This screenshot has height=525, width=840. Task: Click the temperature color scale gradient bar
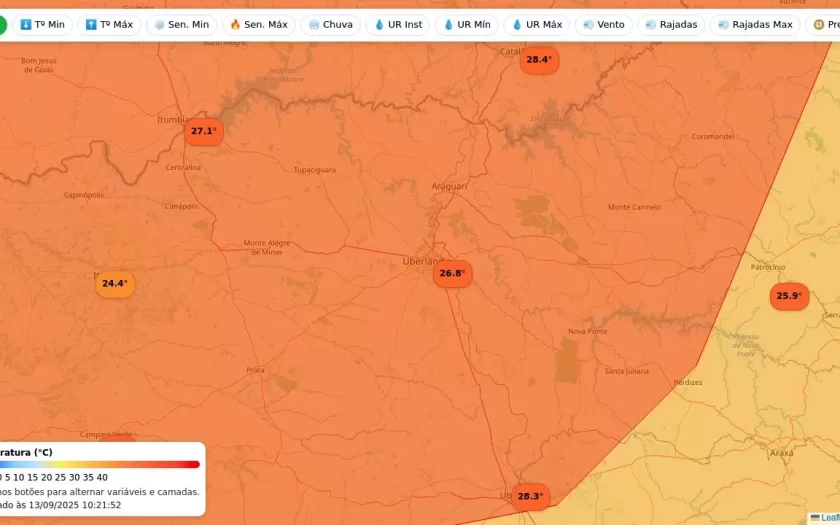(x=100, y=464)
